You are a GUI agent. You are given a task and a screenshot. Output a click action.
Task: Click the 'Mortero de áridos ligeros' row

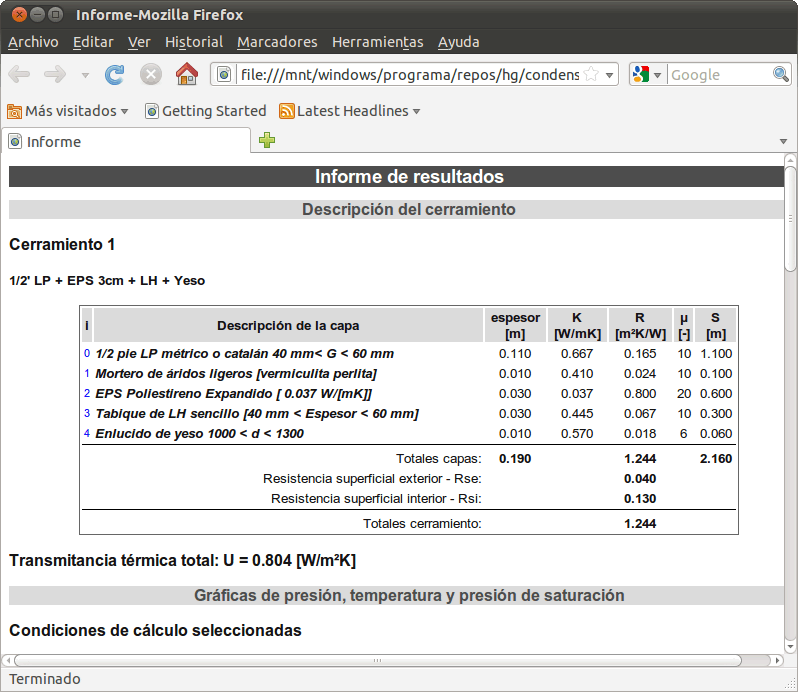[x=409, y=373]
